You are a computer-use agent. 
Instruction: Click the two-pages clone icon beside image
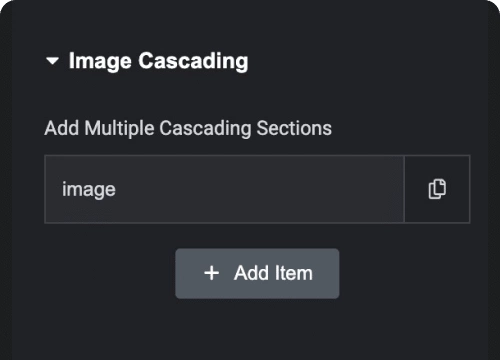tap(437, 189)
